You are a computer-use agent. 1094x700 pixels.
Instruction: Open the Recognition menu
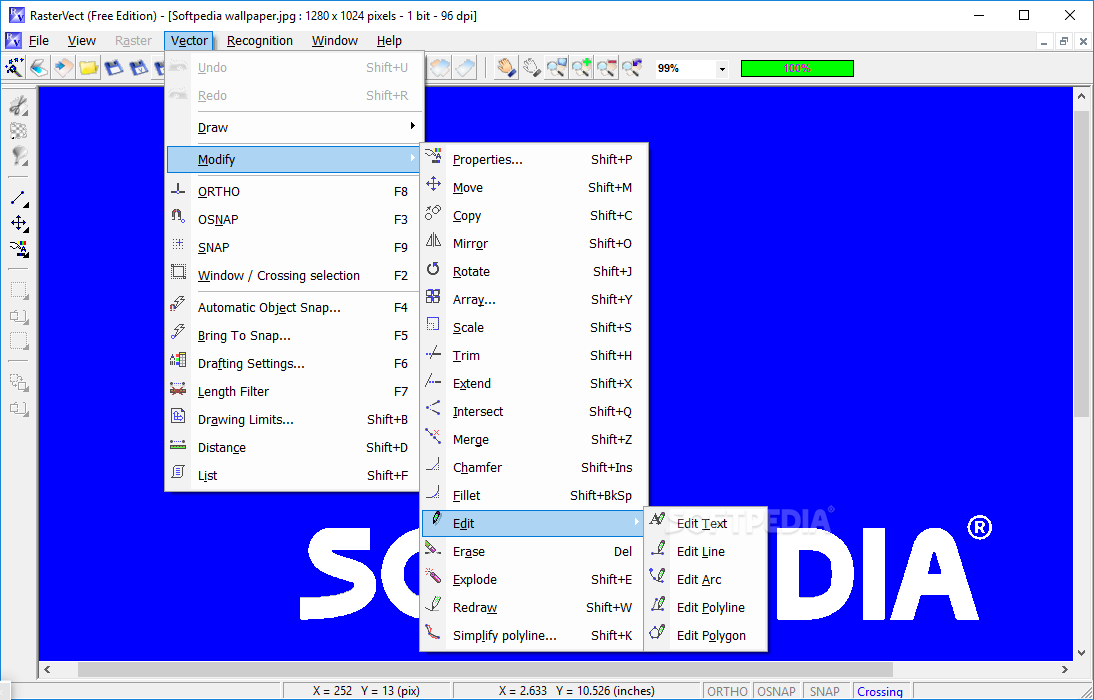[260, 40]
